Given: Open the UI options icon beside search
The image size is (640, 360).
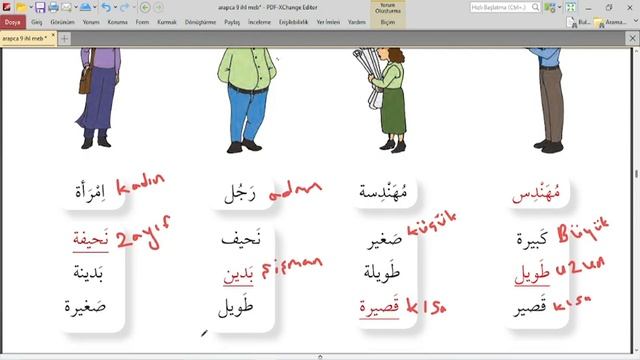Looking at the screenshot, I should click(549, 7).
